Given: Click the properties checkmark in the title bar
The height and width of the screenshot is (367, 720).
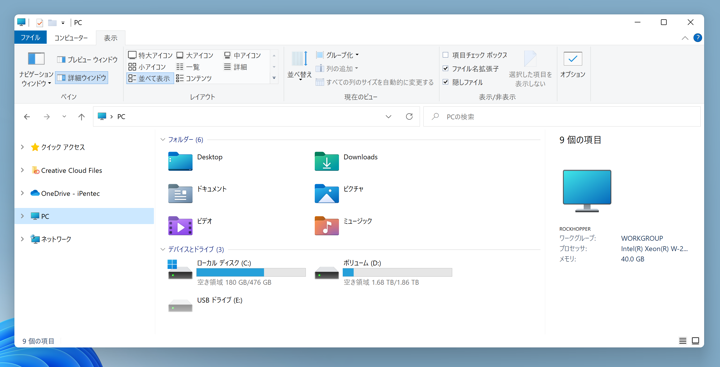Looking at the screenshot, I should (40, 23).
